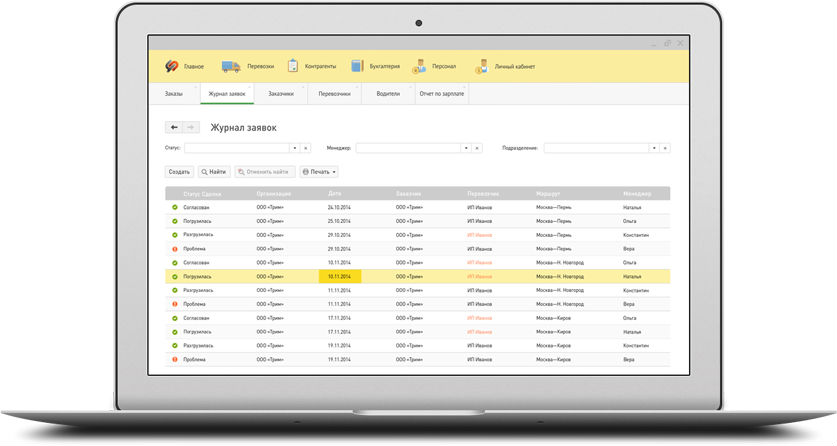
Task: Clear the Менеджер filter with its x button
Action: [x=477, y=148]
